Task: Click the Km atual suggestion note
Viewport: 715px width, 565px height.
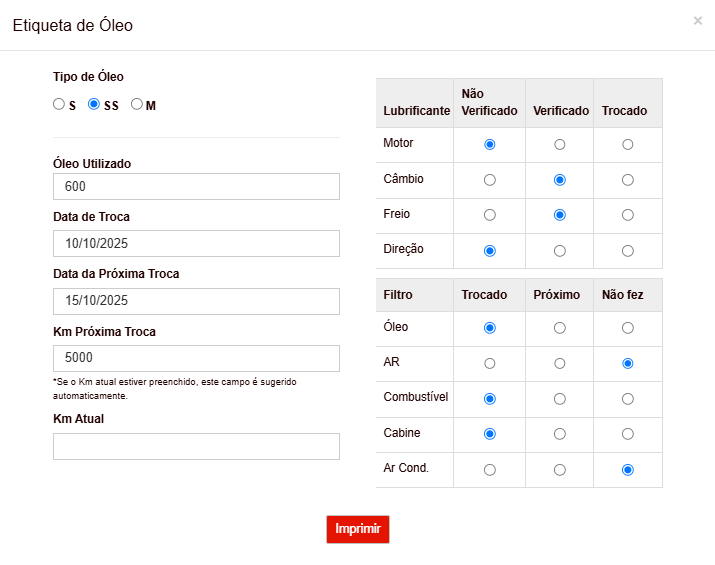Action: click(175, 389)
